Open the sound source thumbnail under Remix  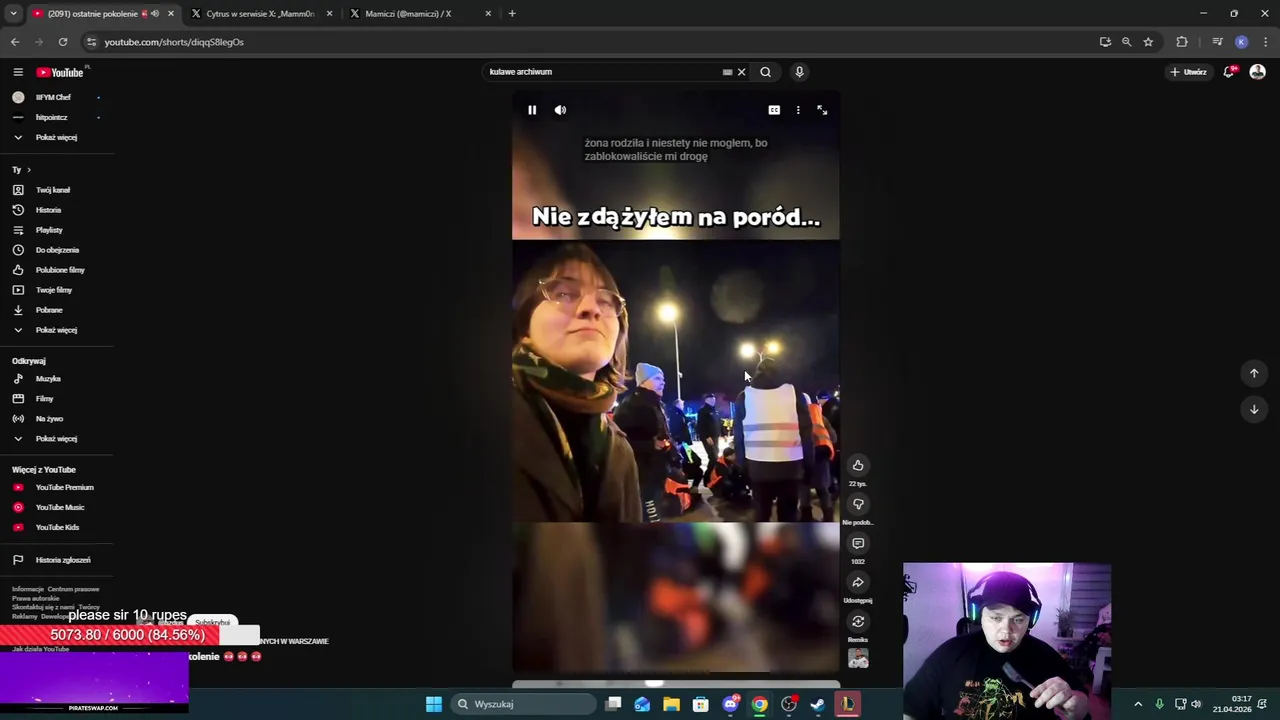coord(858,658)
